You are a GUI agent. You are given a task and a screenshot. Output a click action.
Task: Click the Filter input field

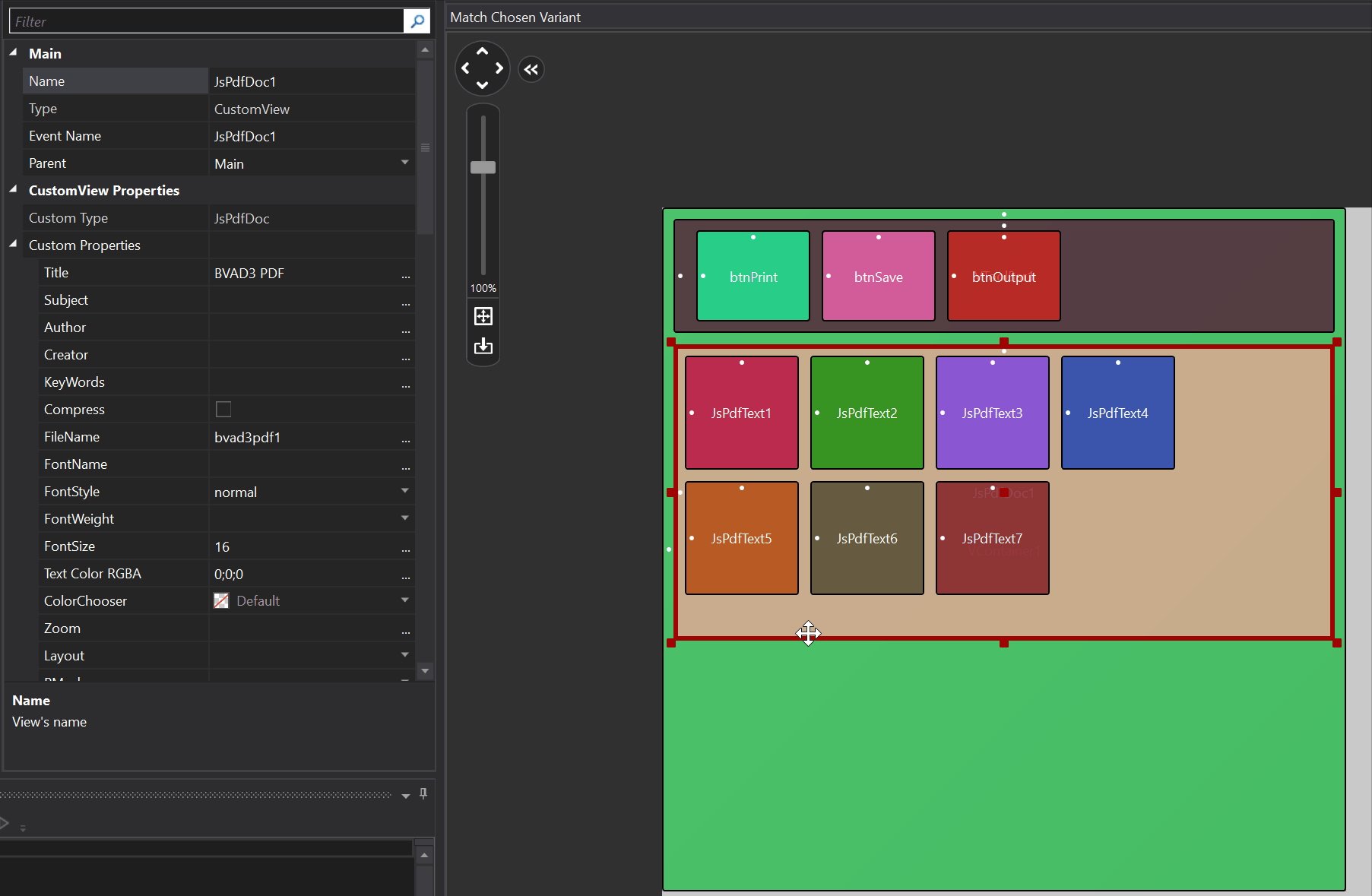(207, 21)
